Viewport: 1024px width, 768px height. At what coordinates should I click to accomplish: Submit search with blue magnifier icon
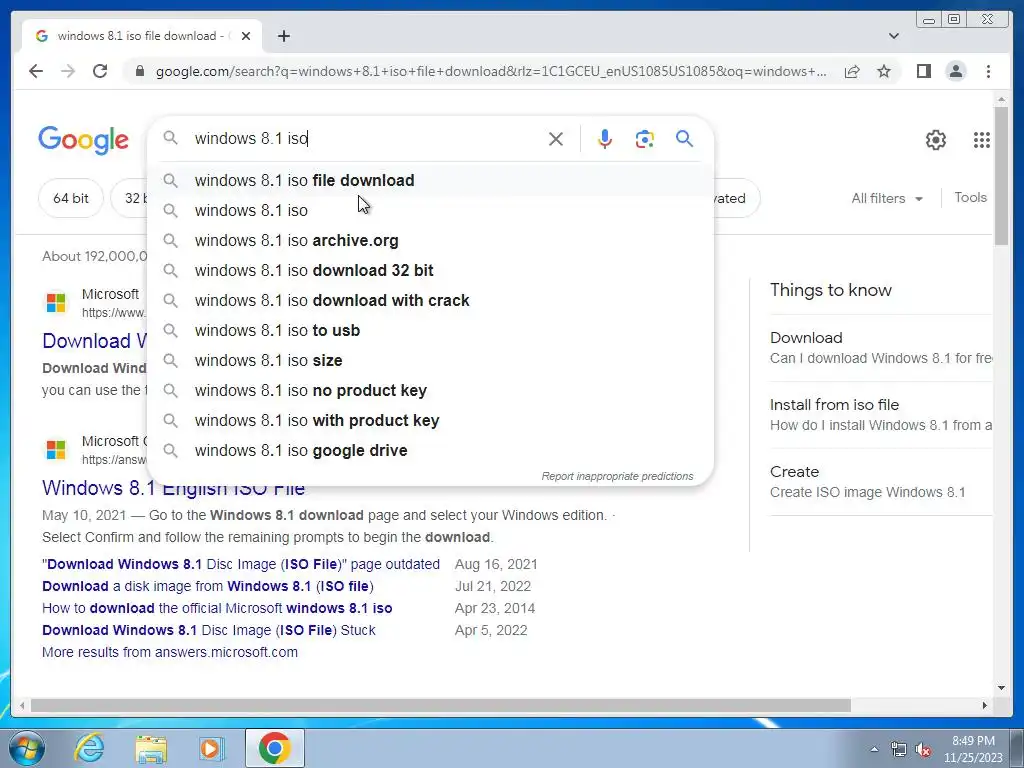click(684, 138)
